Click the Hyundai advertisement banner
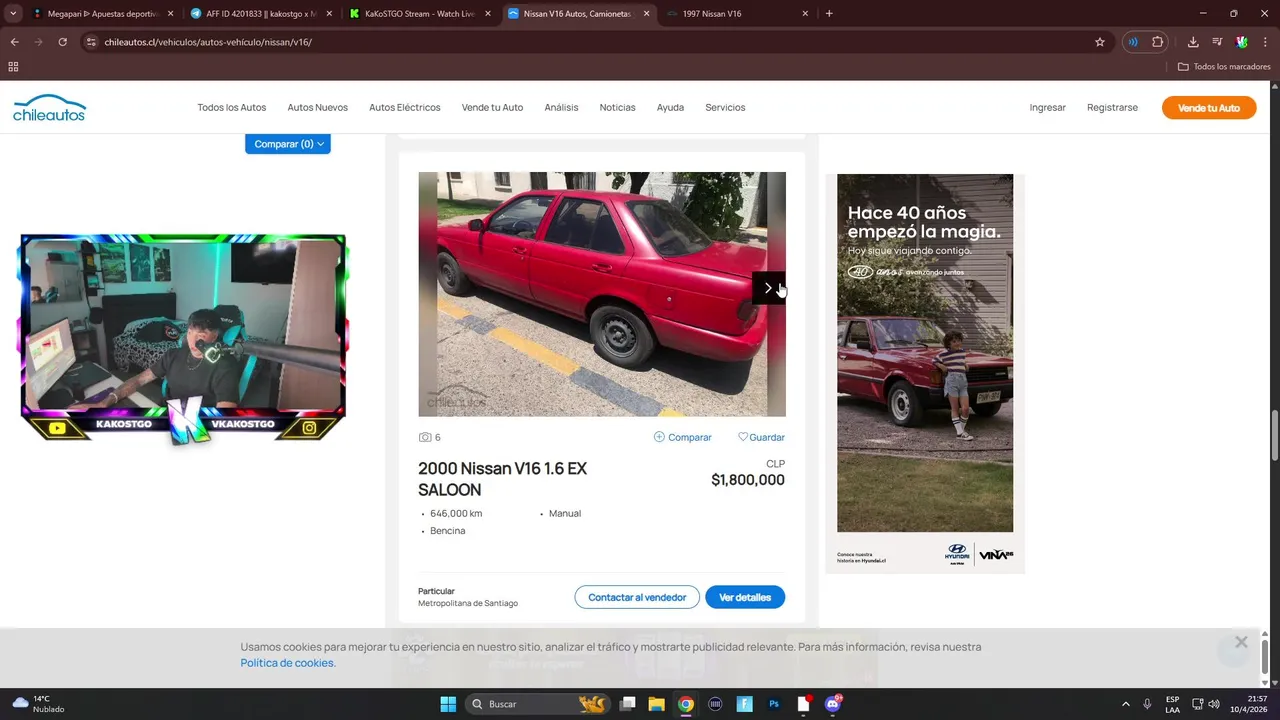Viewport: 1280px width, 720px height. point(925,373)
